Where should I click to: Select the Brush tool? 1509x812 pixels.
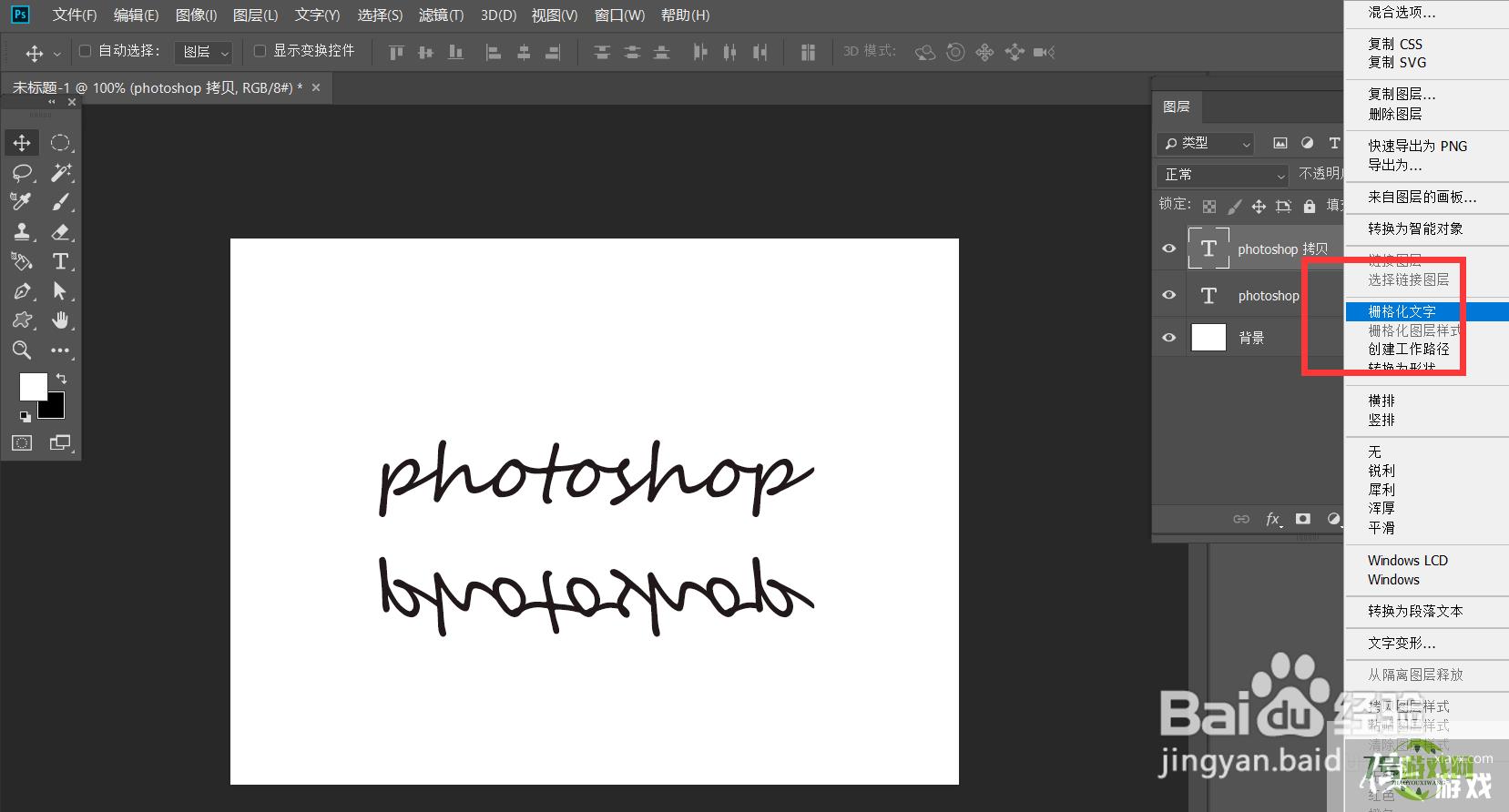pos(60,202)
